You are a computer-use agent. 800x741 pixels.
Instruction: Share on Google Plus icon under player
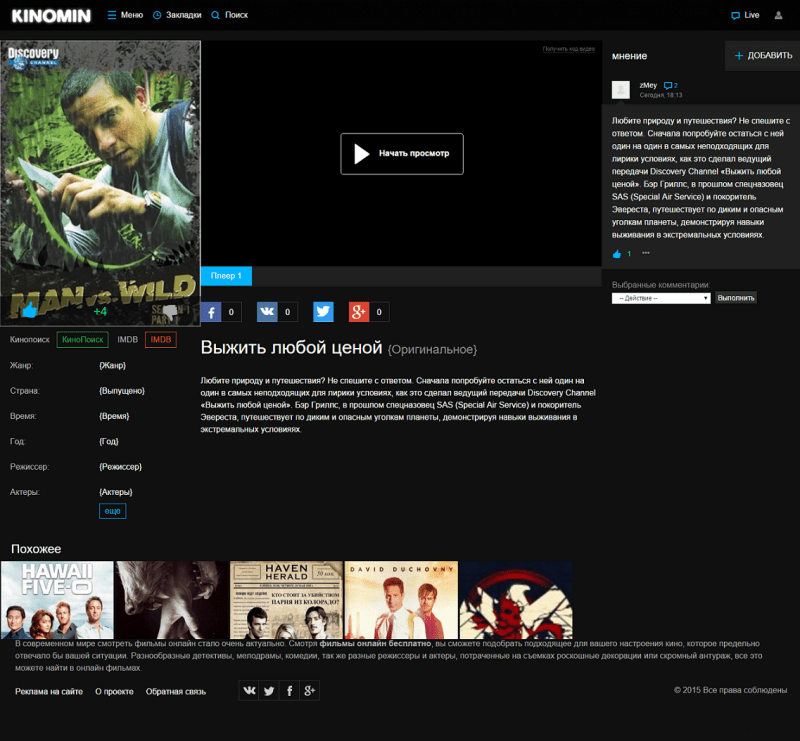coord(359,312)
